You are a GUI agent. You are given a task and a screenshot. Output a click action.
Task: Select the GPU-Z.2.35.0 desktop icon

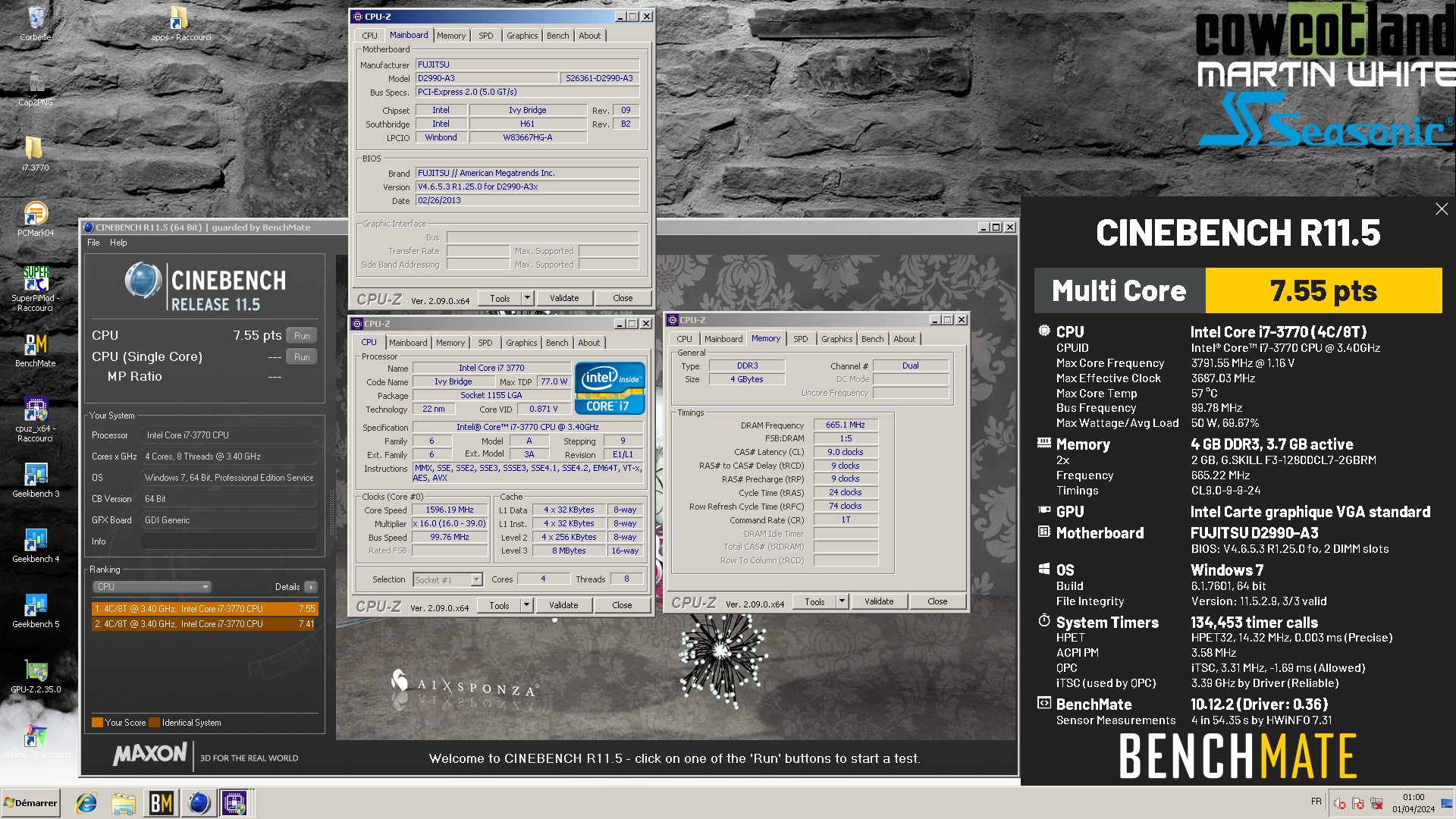[x=36, y=676]
